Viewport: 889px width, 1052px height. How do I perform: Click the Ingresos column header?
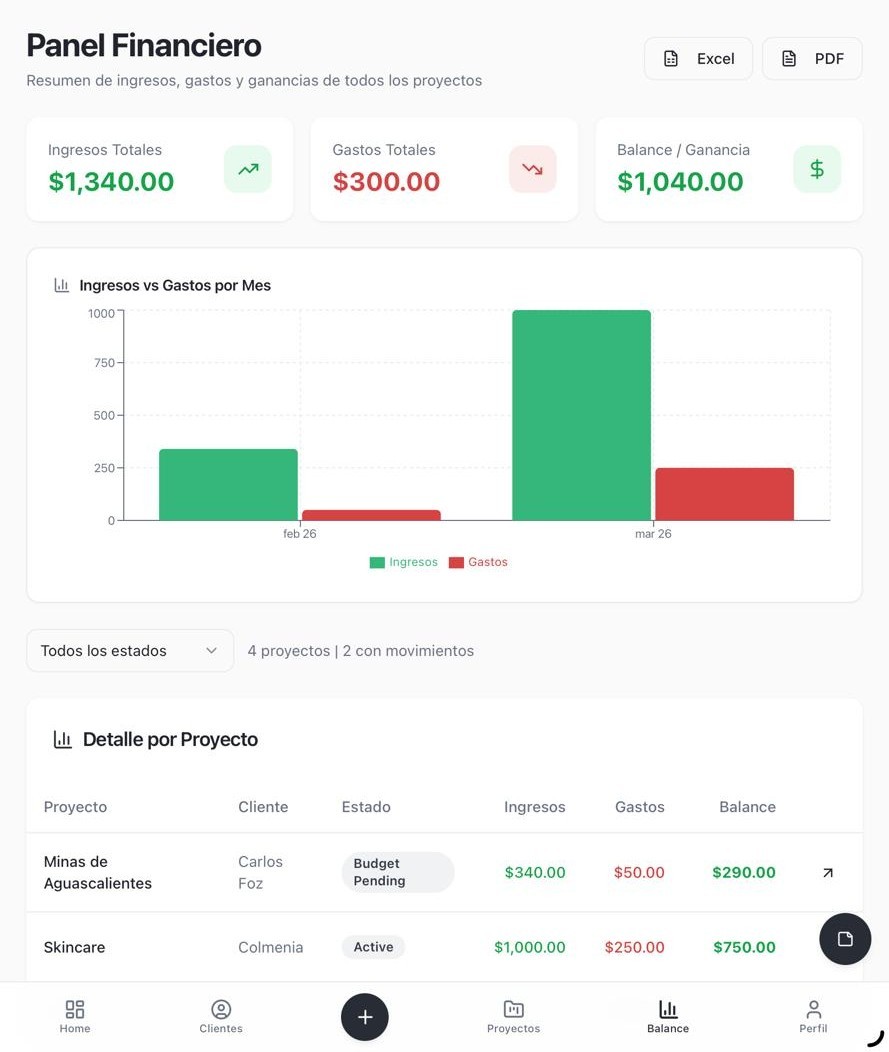click(x=535, y=807)
